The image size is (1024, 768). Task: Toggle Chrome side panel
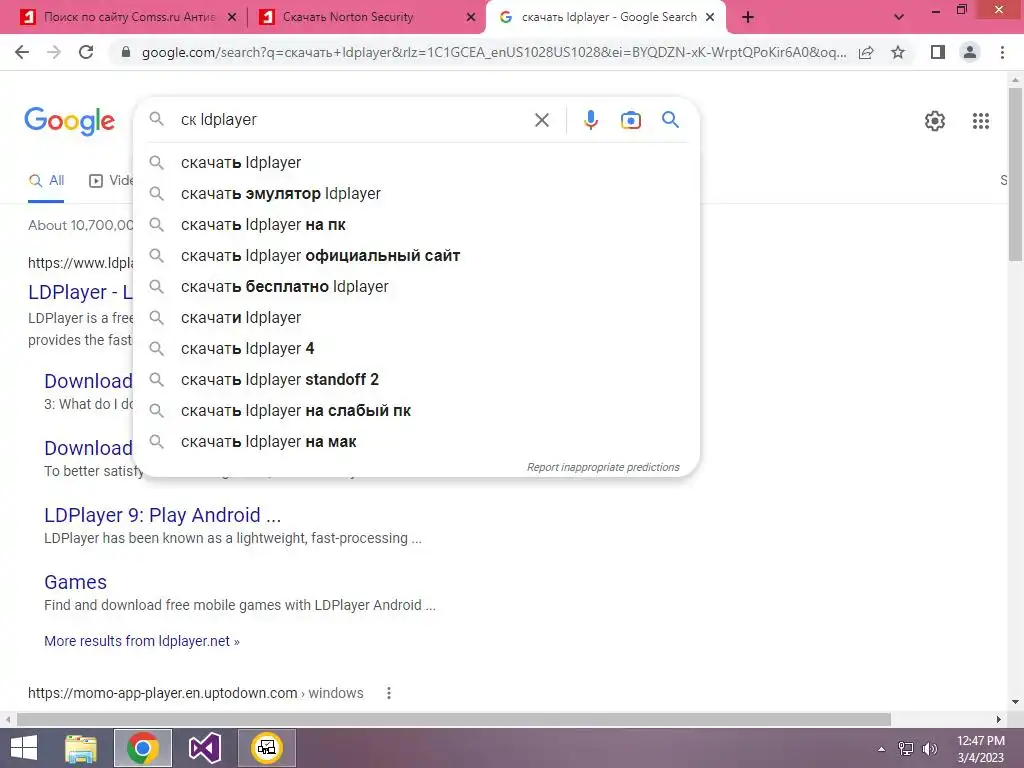pos(938,52)
